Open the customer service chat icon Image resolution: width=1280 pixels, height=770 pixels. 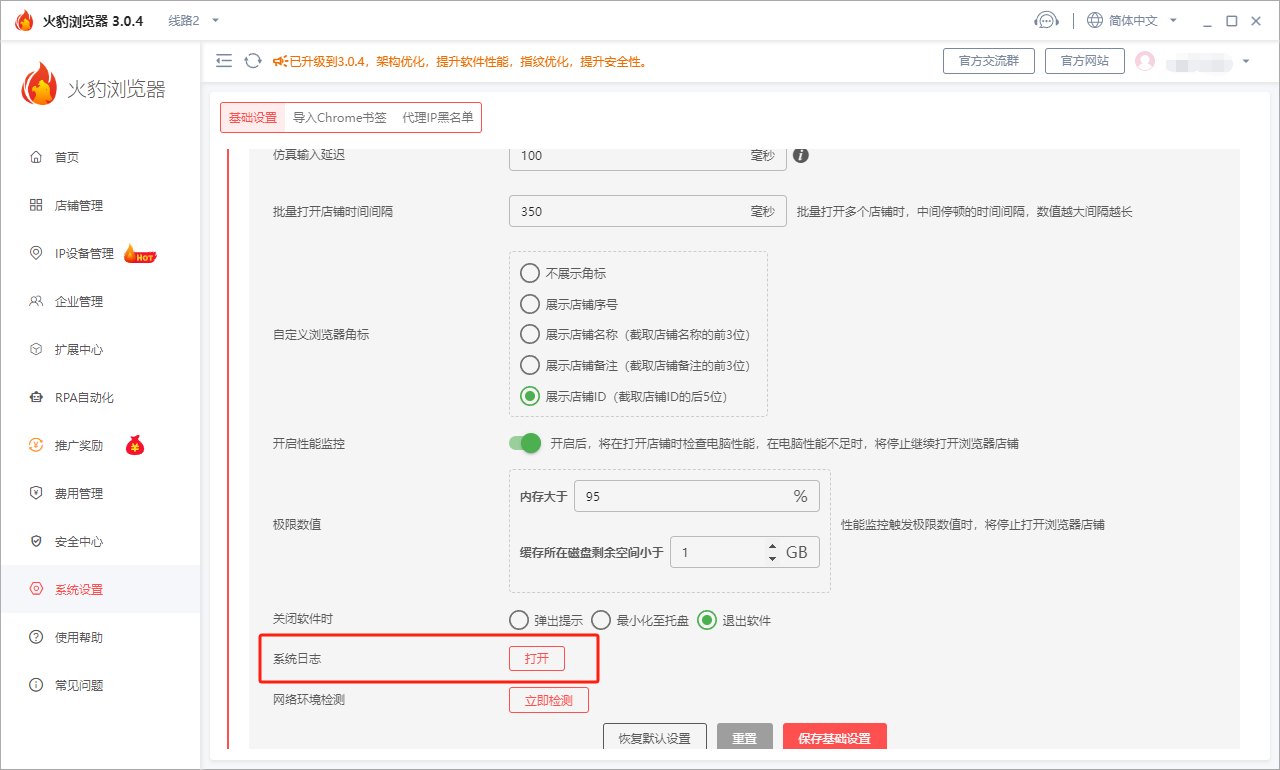pyautogui.click(x=1046, y=18)
